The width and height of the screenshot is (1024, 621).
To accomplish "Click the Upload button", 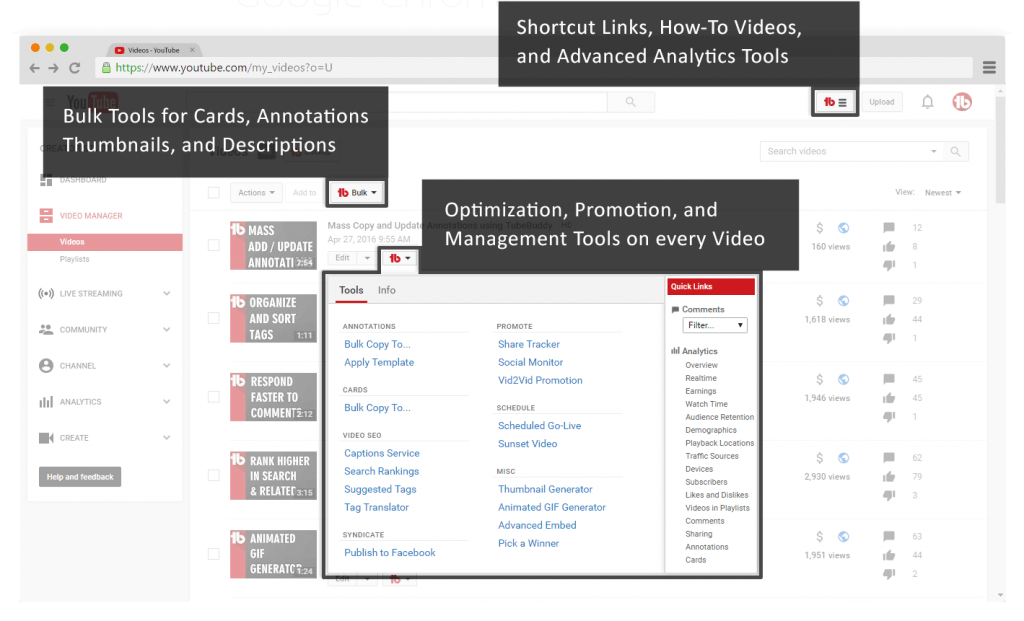I will click(x=882, y=102).
